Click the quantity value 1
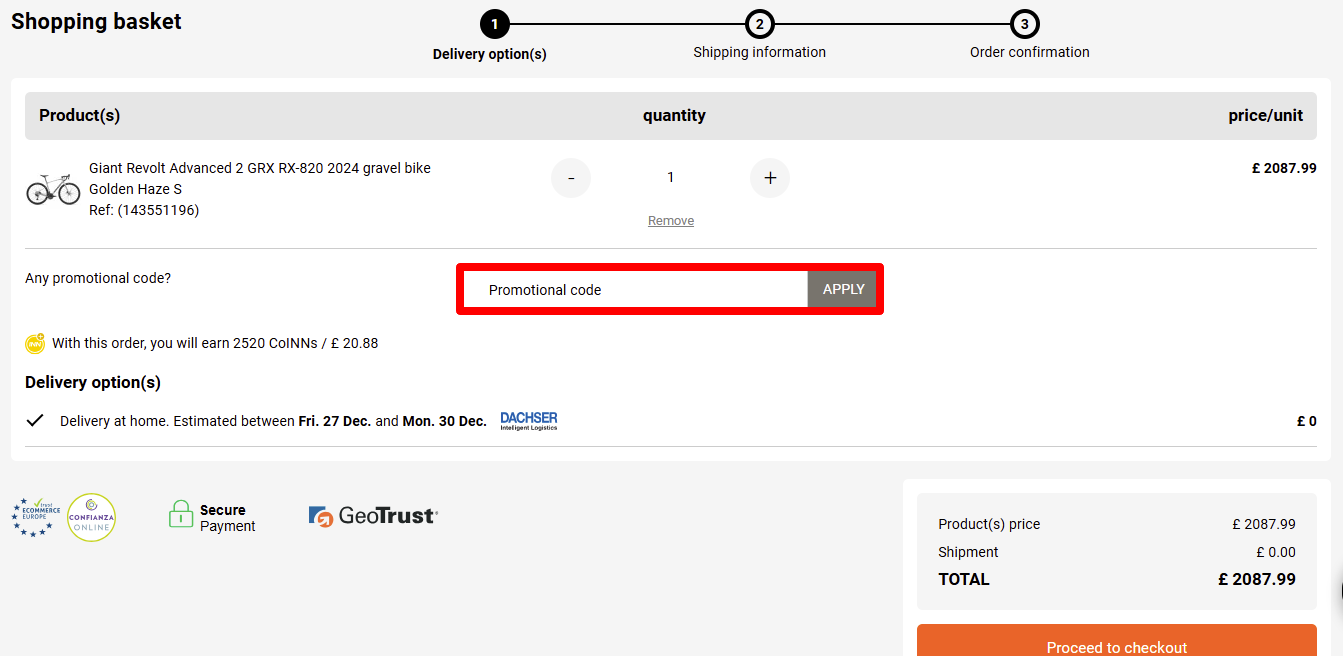1343x656 pixels. pos(671,177)
